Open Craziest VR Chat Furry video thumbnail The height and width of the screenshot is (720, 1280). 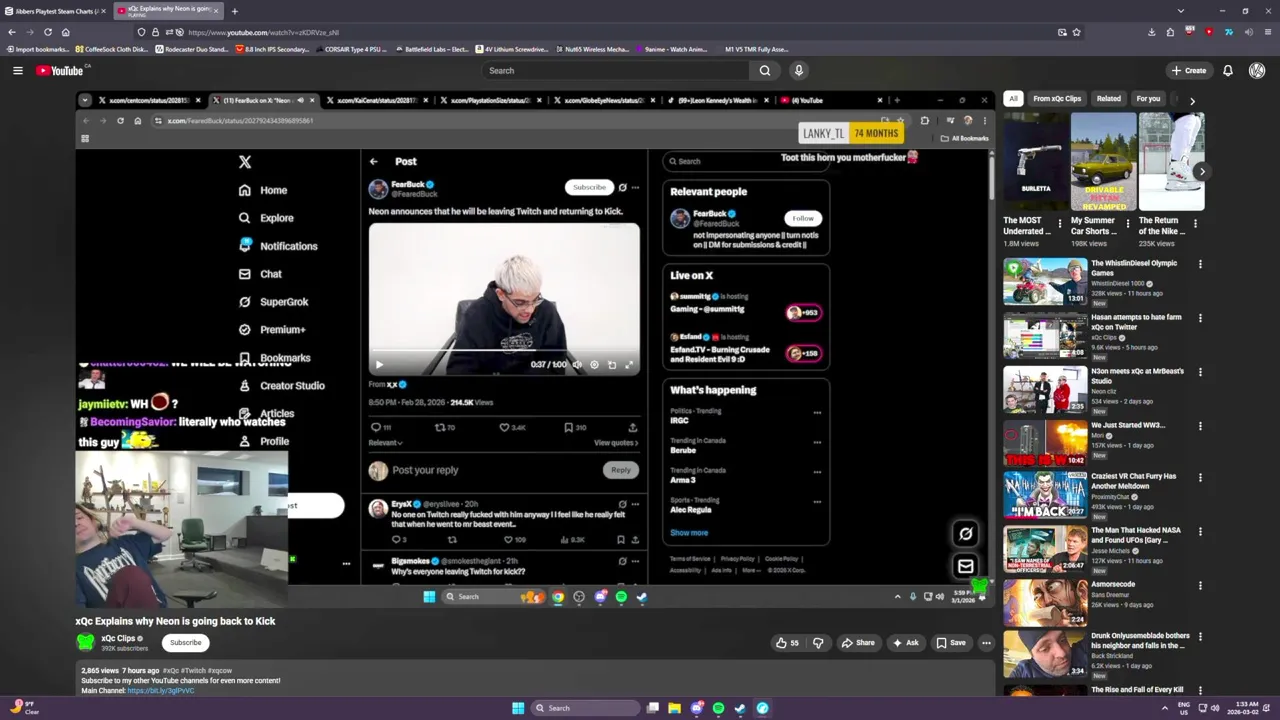click(x=1045, y=495)
